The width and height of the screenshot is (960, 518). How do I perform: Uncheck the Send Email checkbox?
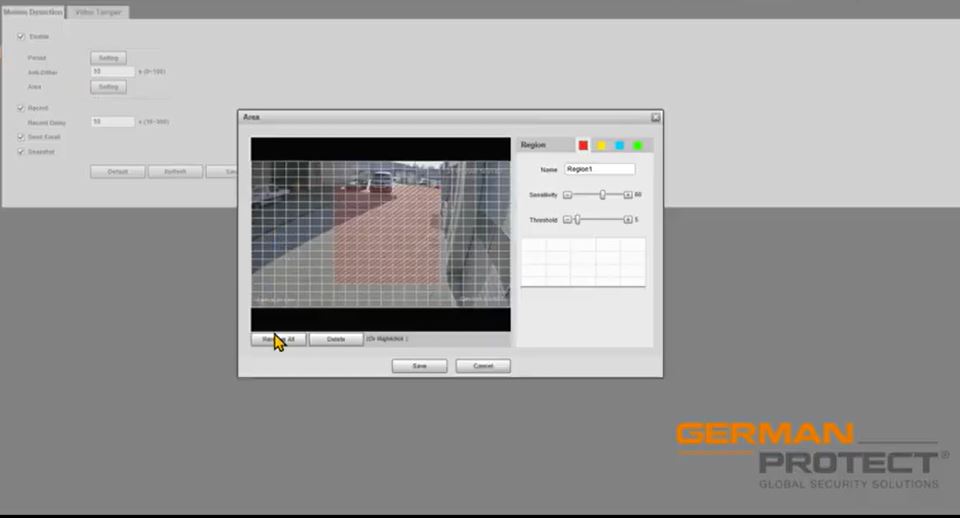pyautogui.click(x=21, y=137)
